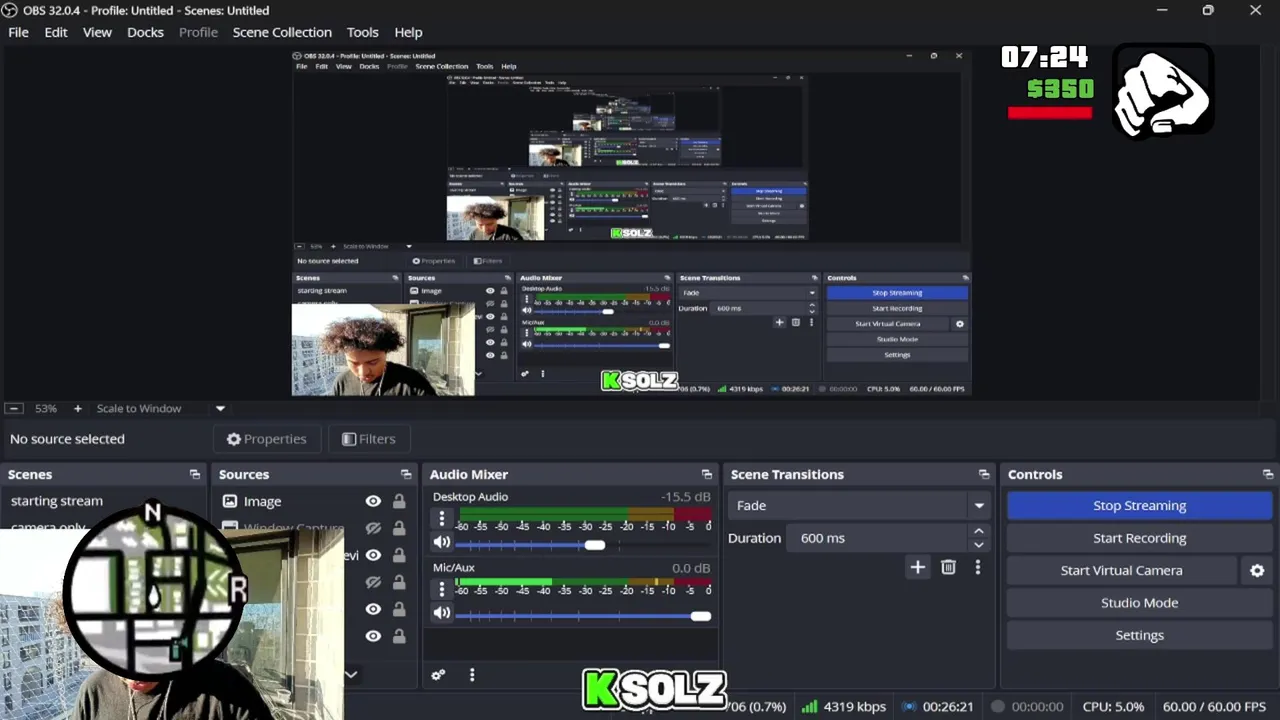The image size is (1280, 720).
Task: Open the Docks menu
Action: pyautogui.click(x=145, y=32)
